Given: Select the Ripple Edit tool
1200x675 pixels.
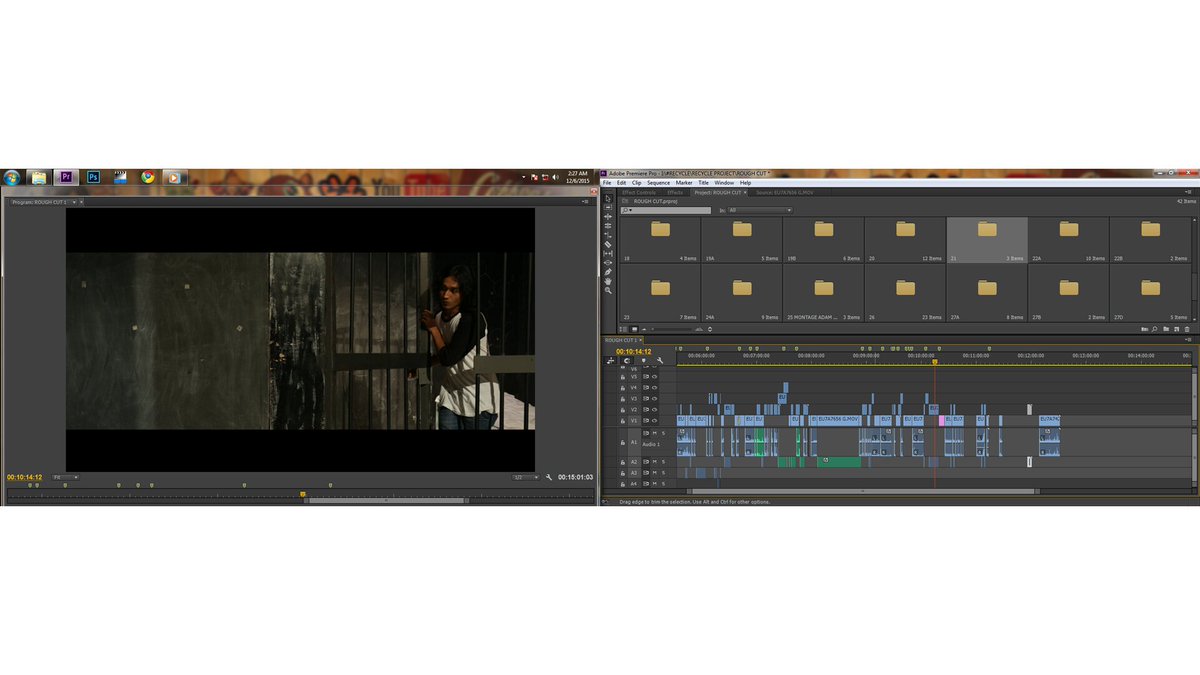Looking at the screenshot, I should 608,217.
